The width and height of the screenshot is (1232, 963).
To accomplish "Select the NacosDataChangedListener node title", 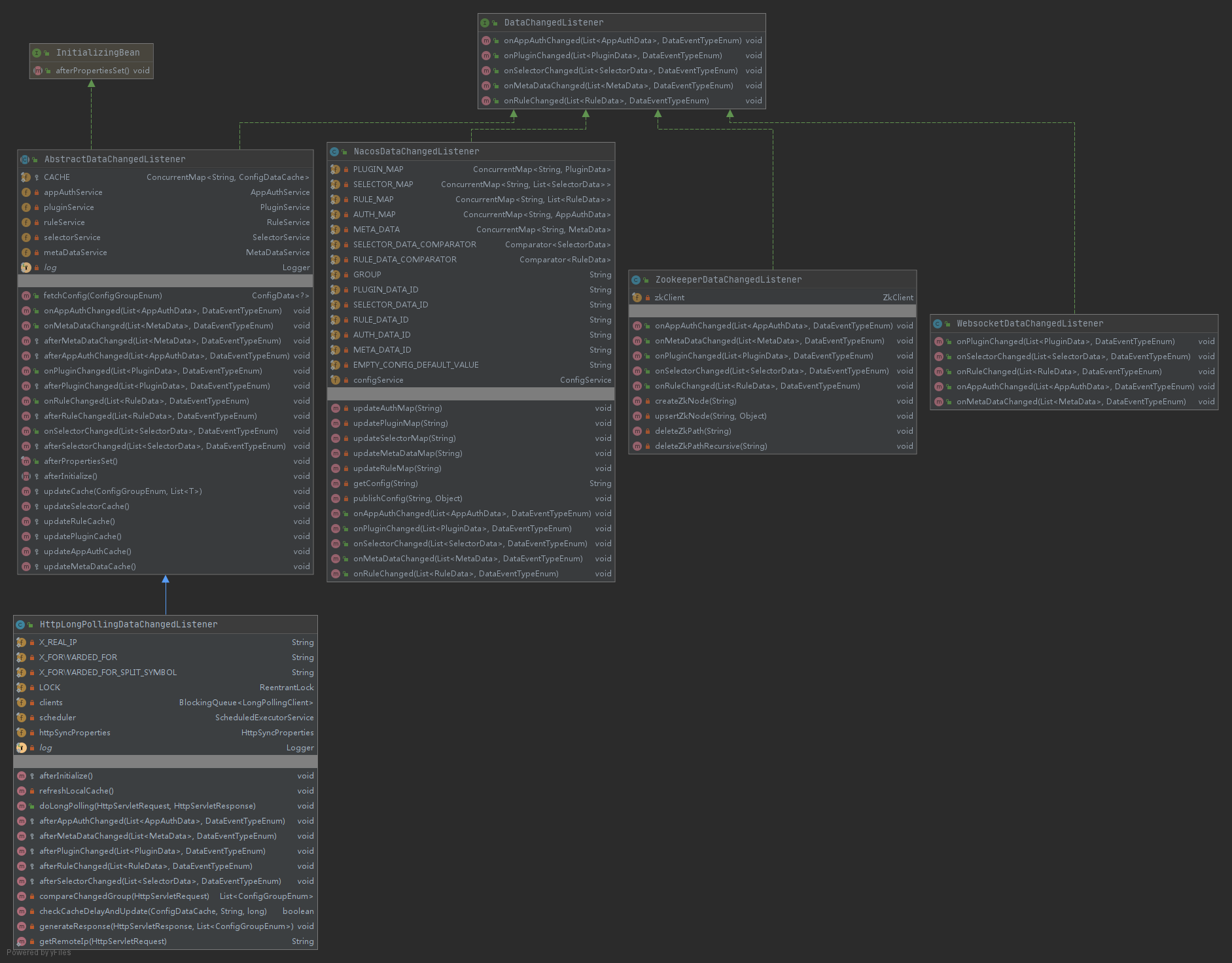I will 416,152.
